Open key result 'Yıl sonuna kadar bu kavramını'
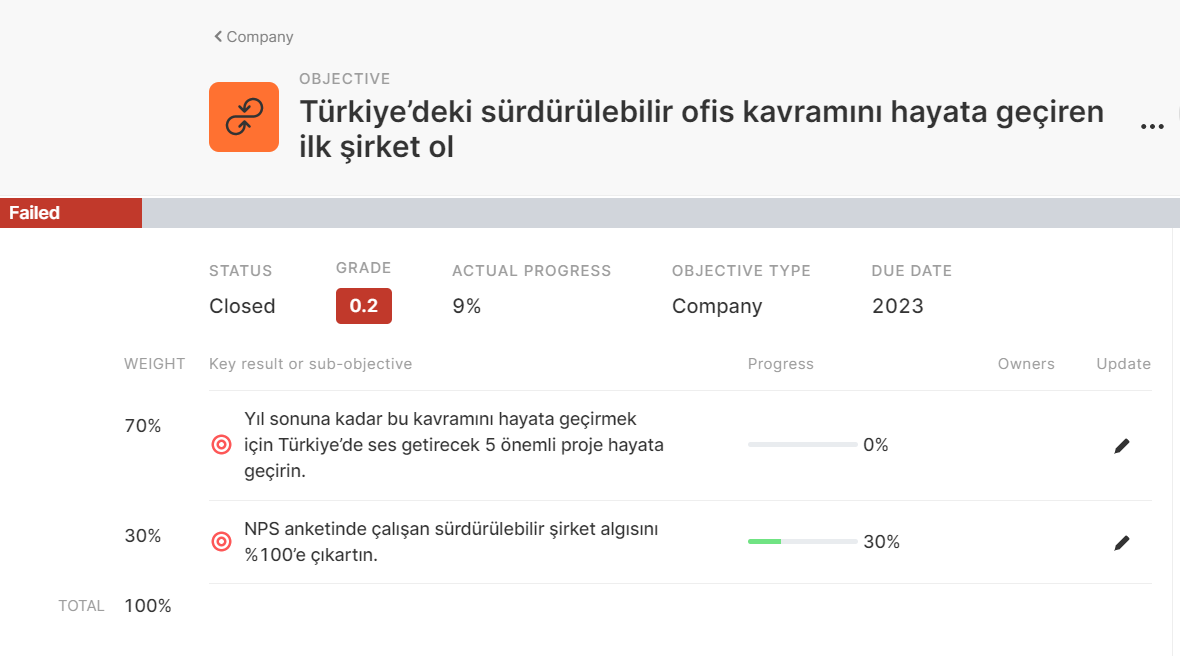1180x656 pixels. click(x=453, y=445)
